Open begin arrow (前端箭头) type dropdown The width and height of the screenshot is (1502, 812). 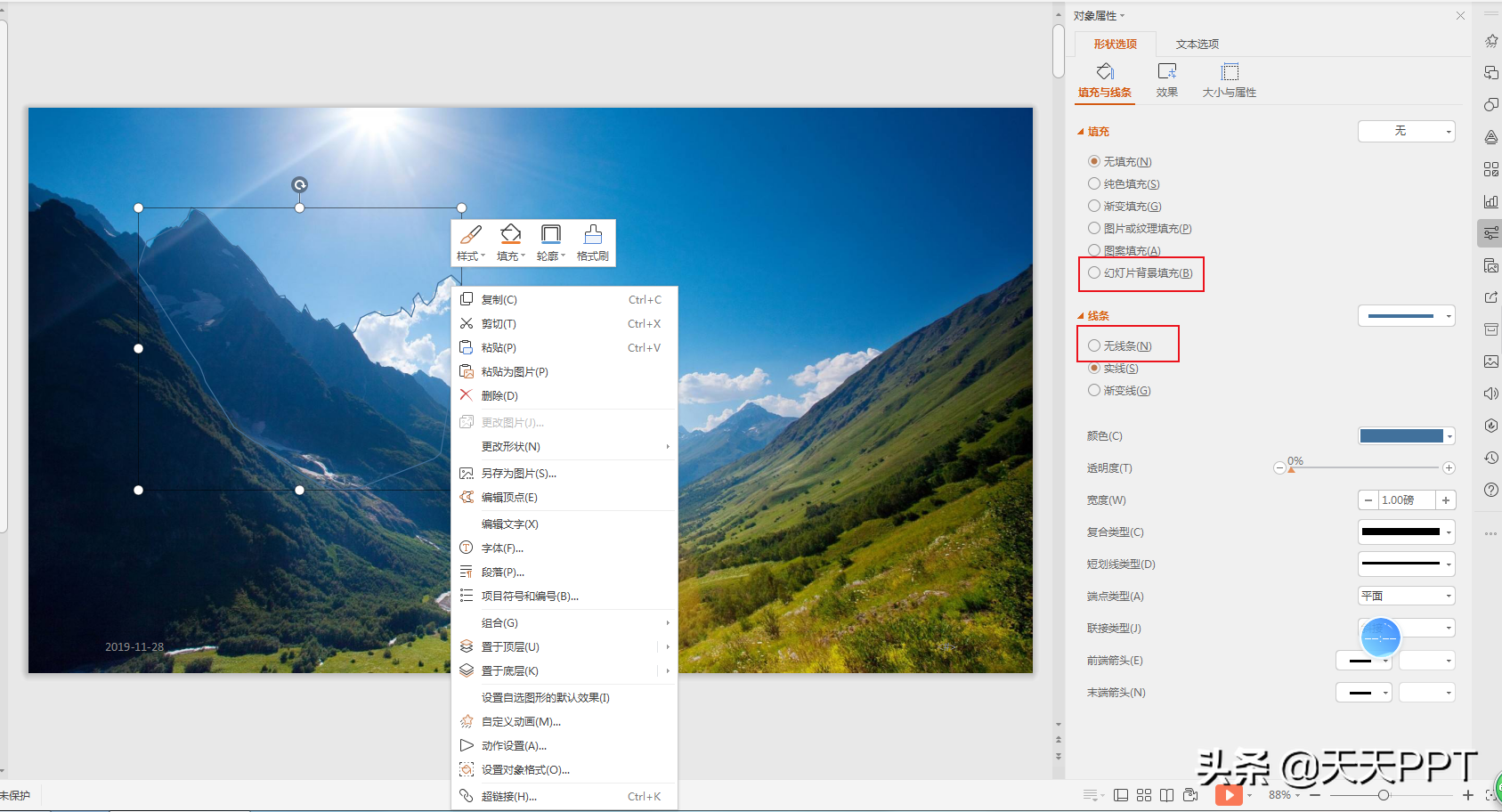tap(1364, 661)
